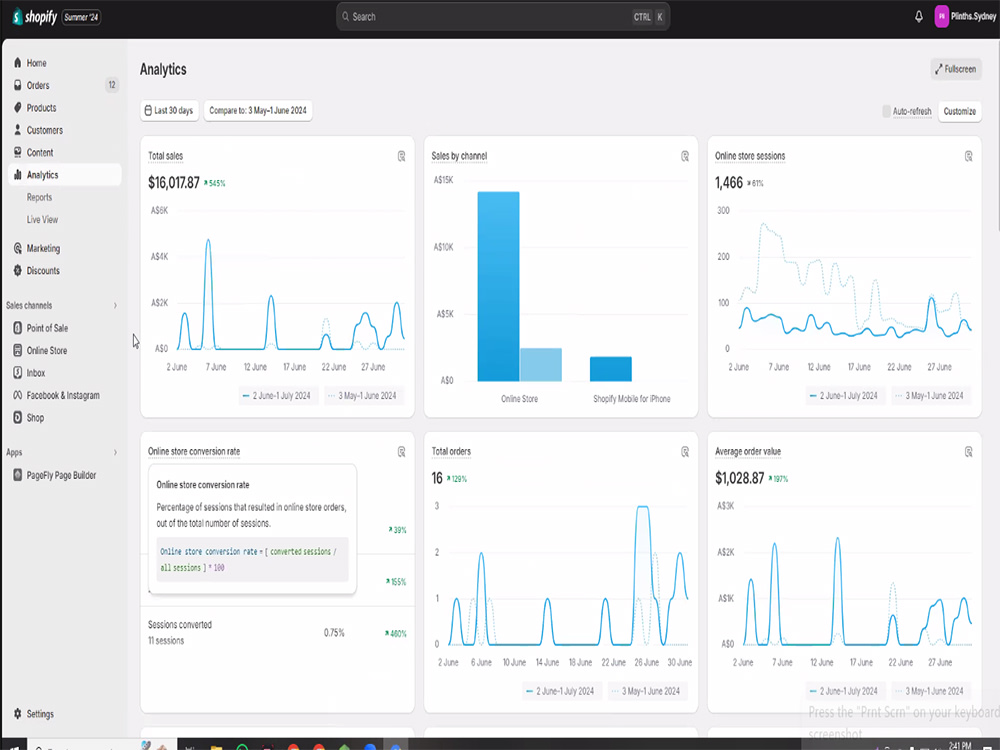Screen dimensions: 1000x750
Task: Open Live View in sidebar
Action: click(x=42, y=219)
